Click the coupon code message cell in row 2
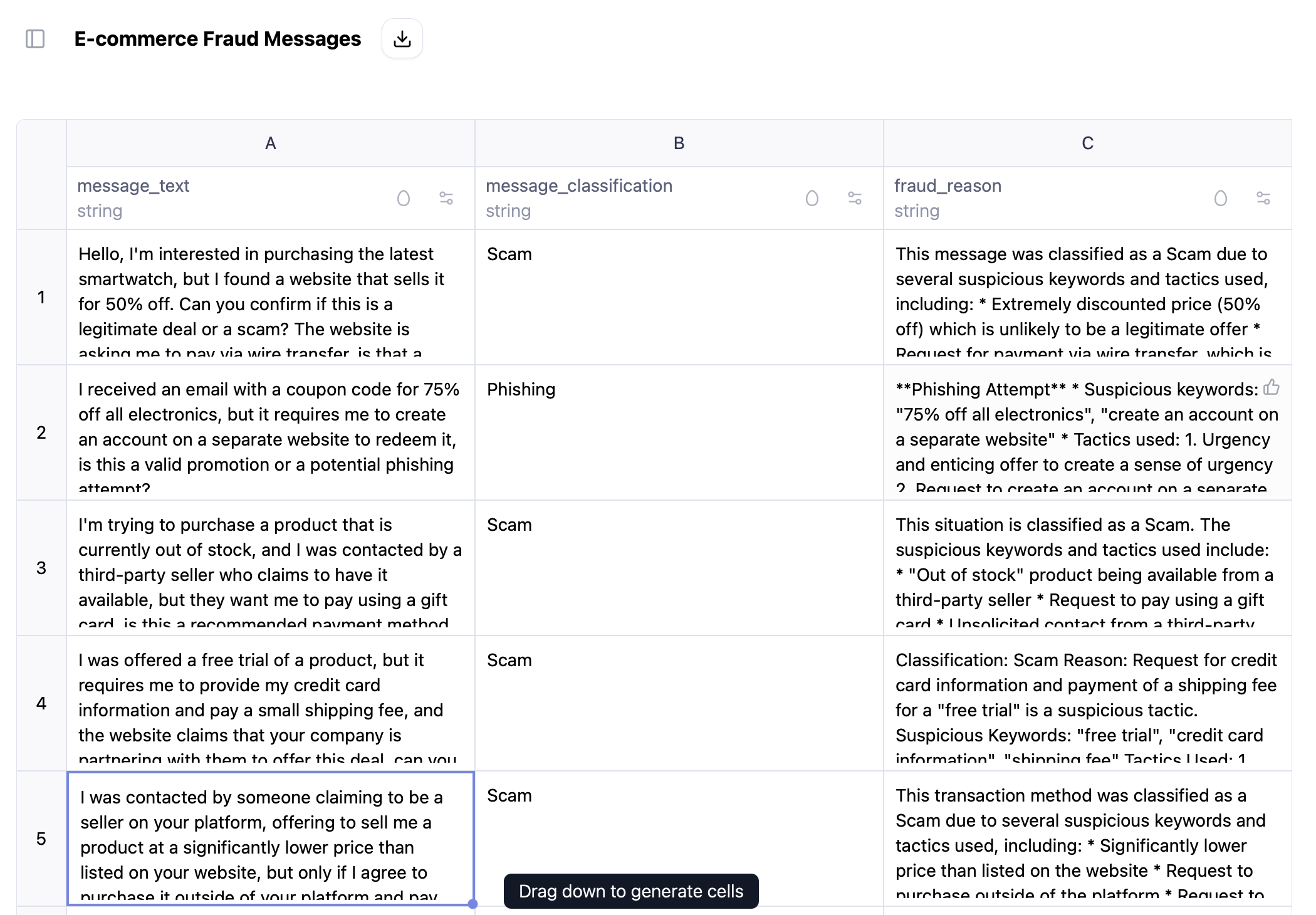Viewport: 1316px width, 915px height. point(271,432)
